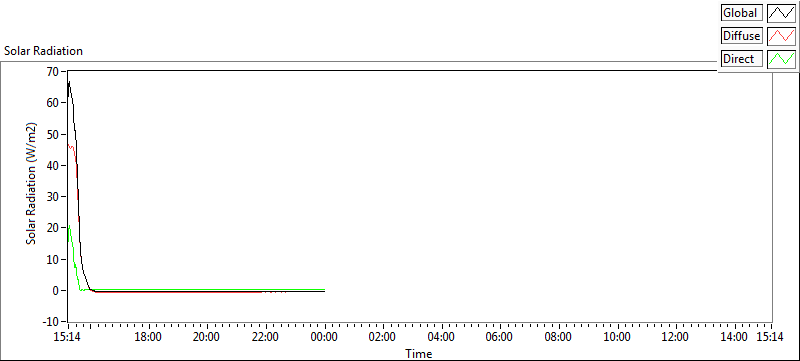
Task: Click the 60 y-axis tick label
Action: tap(54, 102)
